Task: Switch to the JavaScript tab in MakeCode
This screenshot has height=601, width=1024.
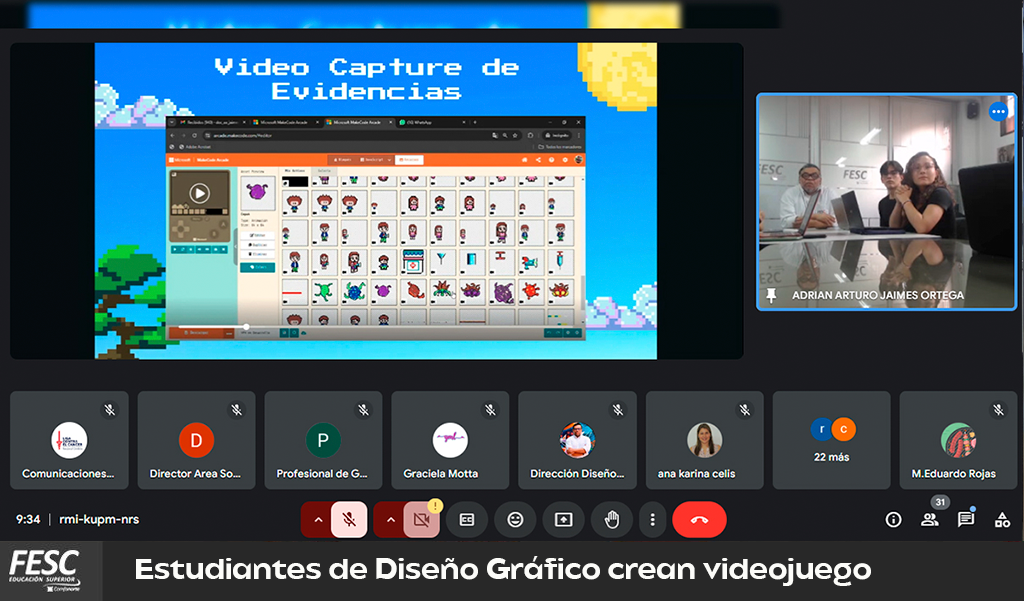Action: pos(374,159)
